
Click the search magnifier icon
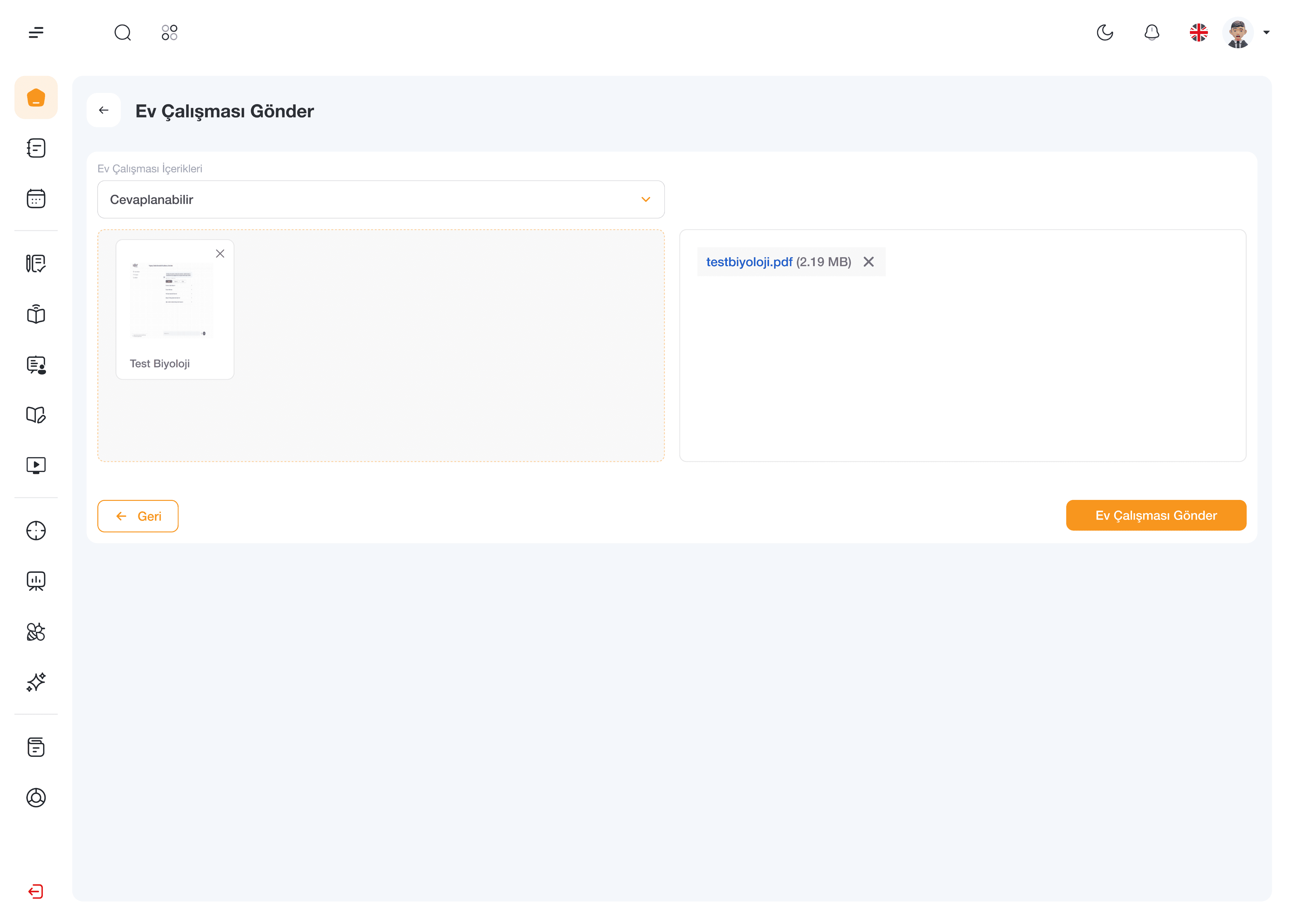[122, 32]
